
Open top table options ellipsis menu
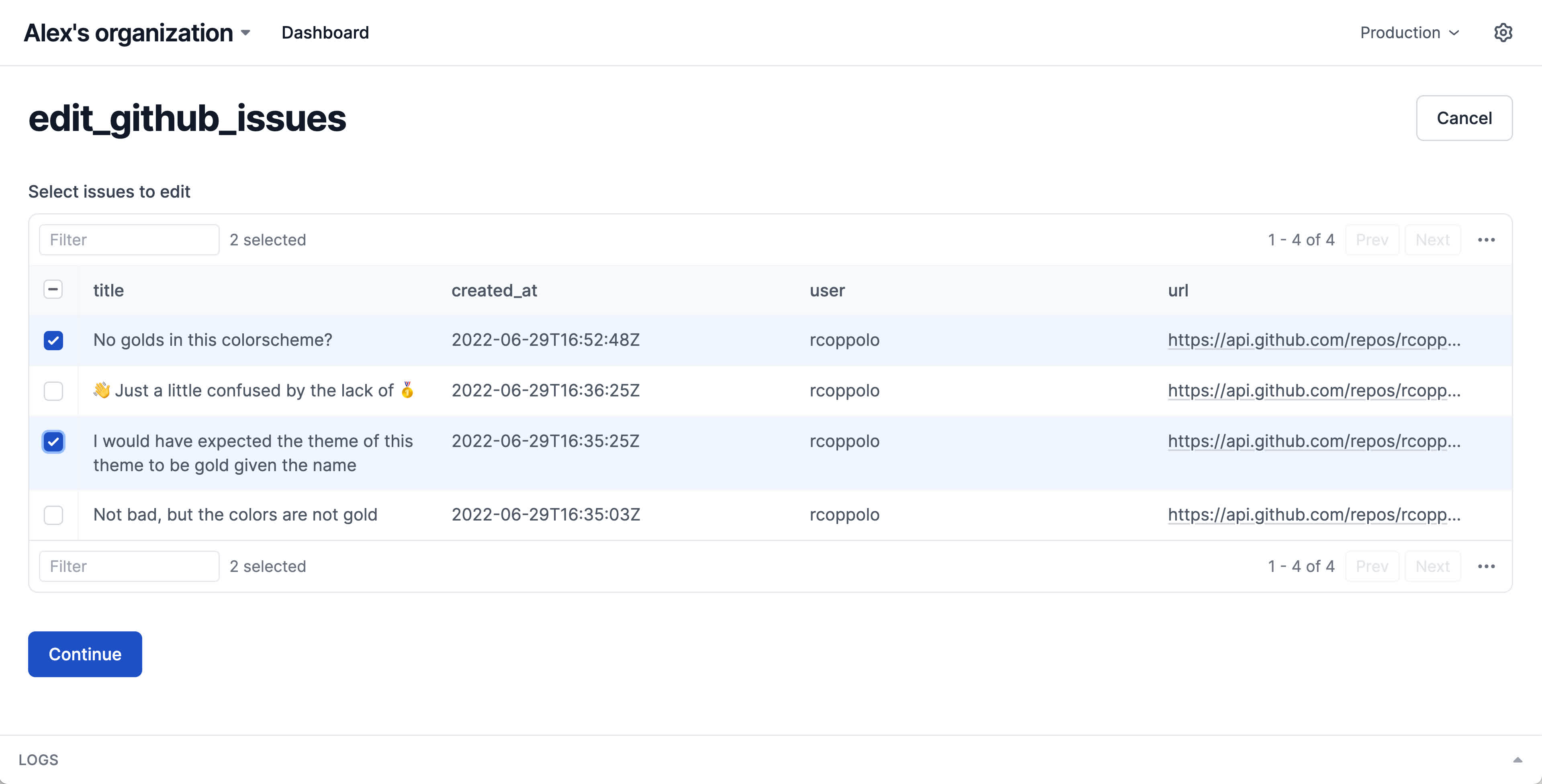[x=1486, y=240]
